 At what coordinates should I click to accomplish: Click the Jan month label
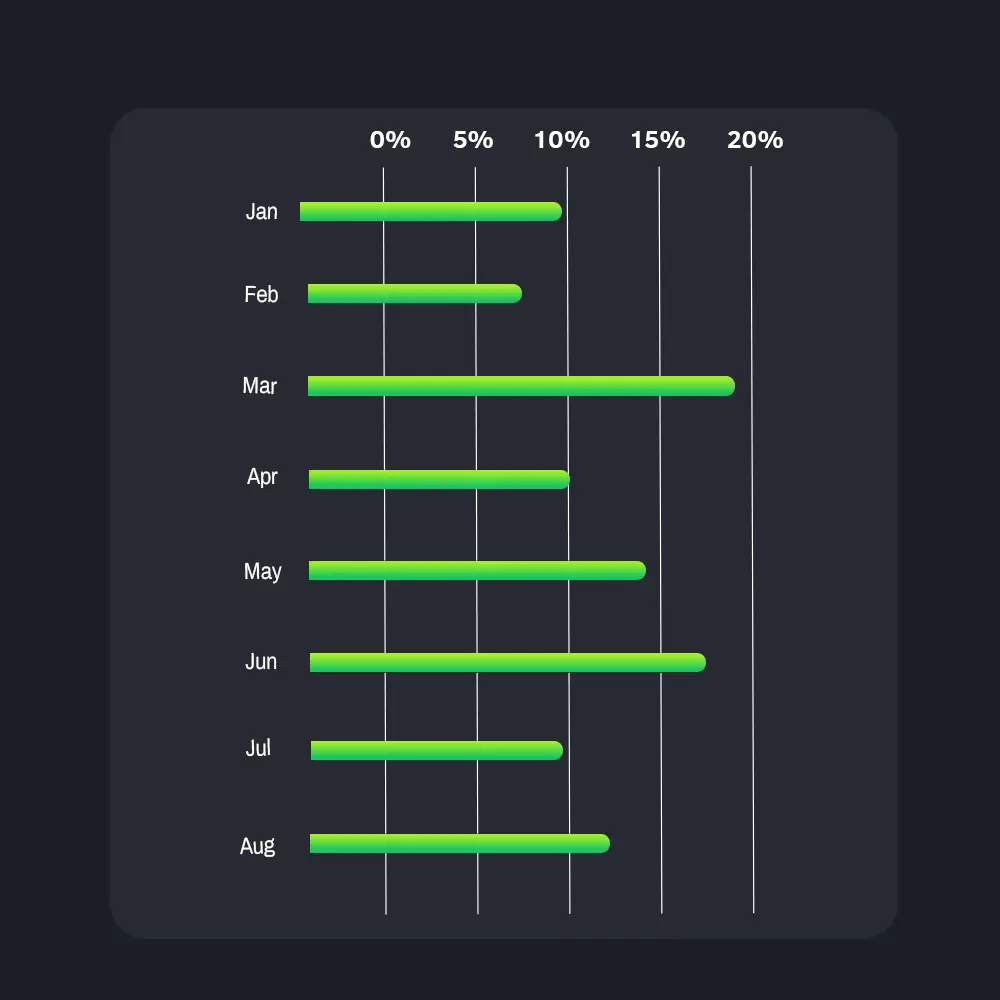pos(262,212)
